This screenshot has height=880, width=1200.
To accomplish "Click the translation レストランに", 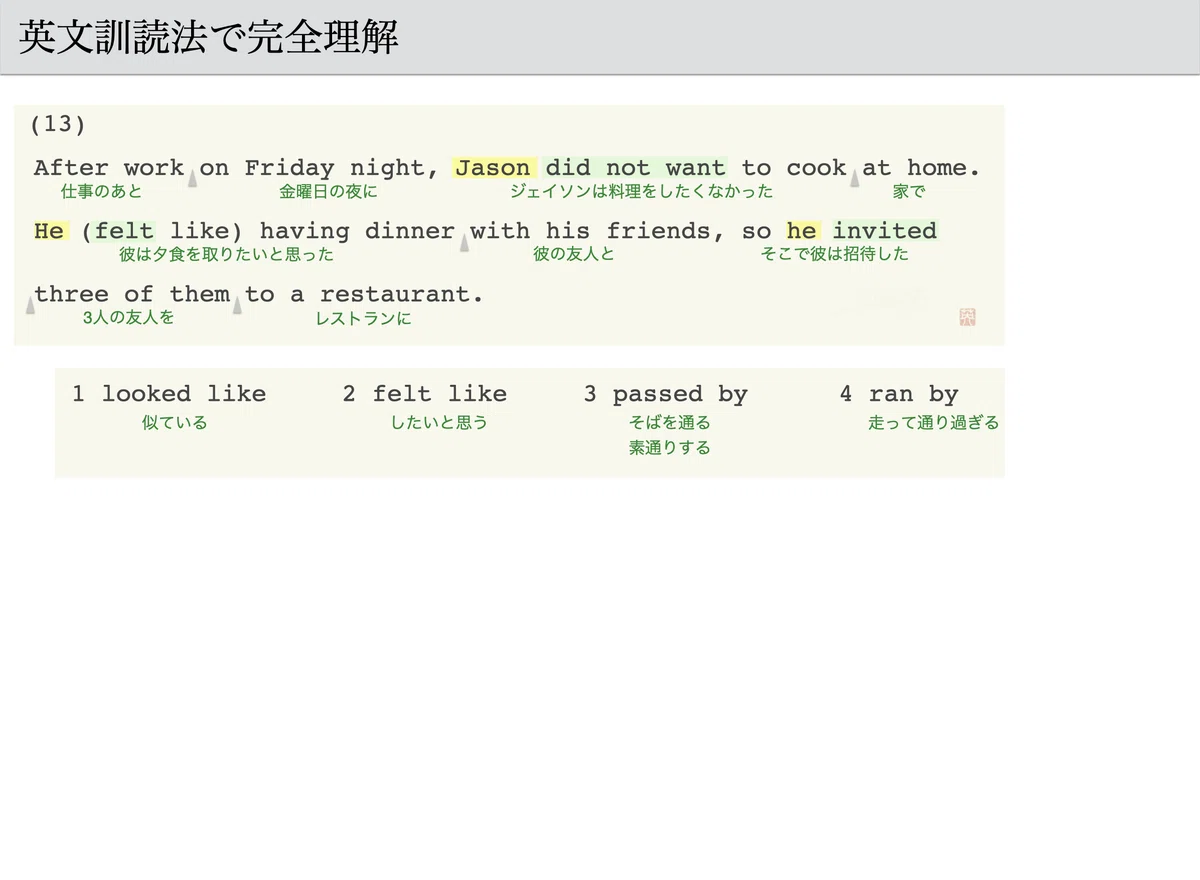I will click(363, 319).
